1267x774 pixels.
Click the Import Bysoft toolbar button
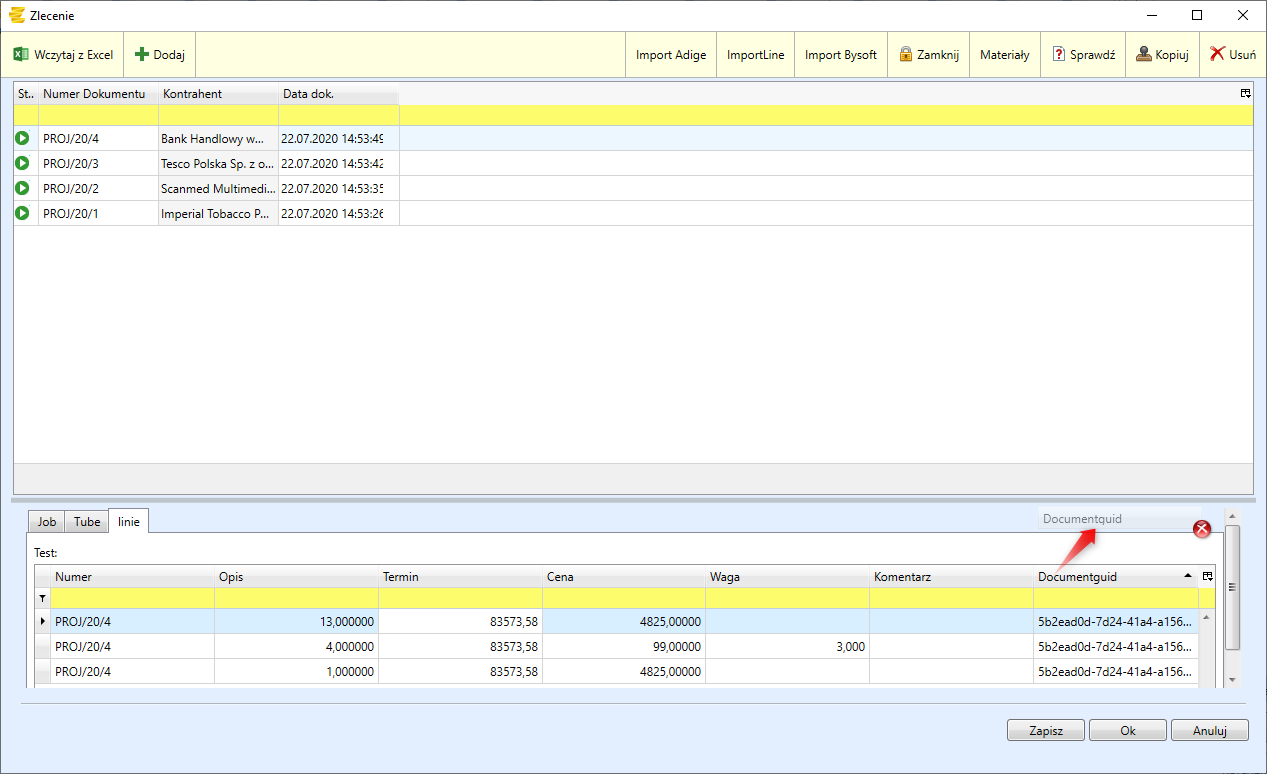point(840,55)
